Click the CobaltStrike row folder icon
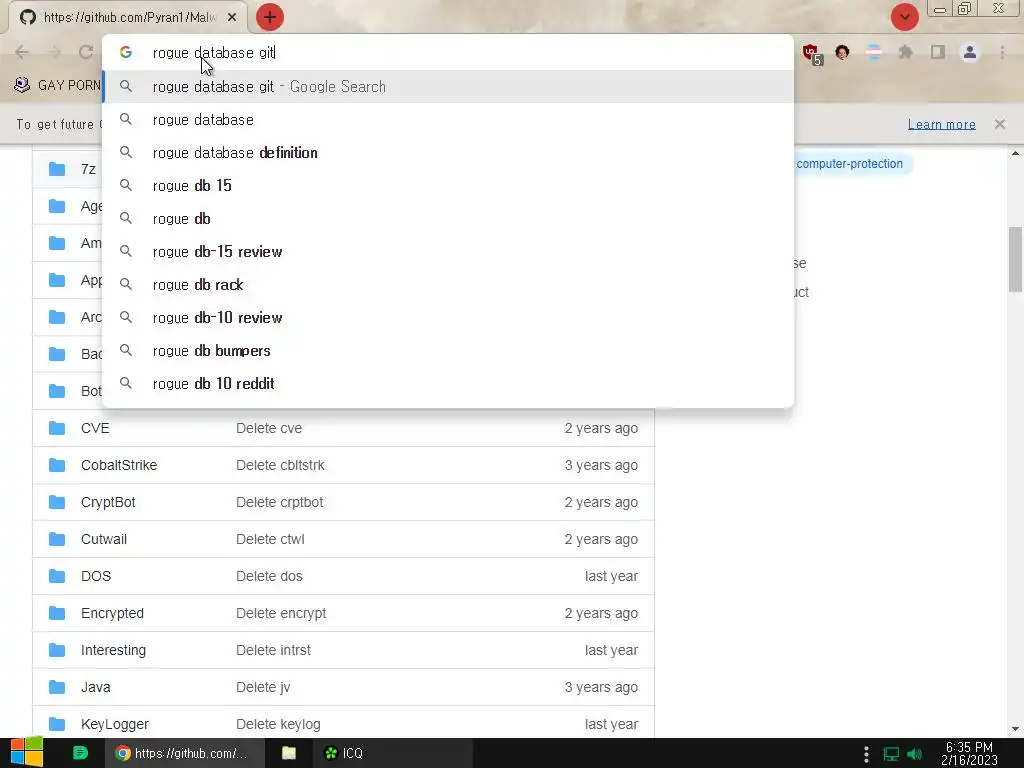Viewport: 1024px width, 768px height. (x=57, y=465)
